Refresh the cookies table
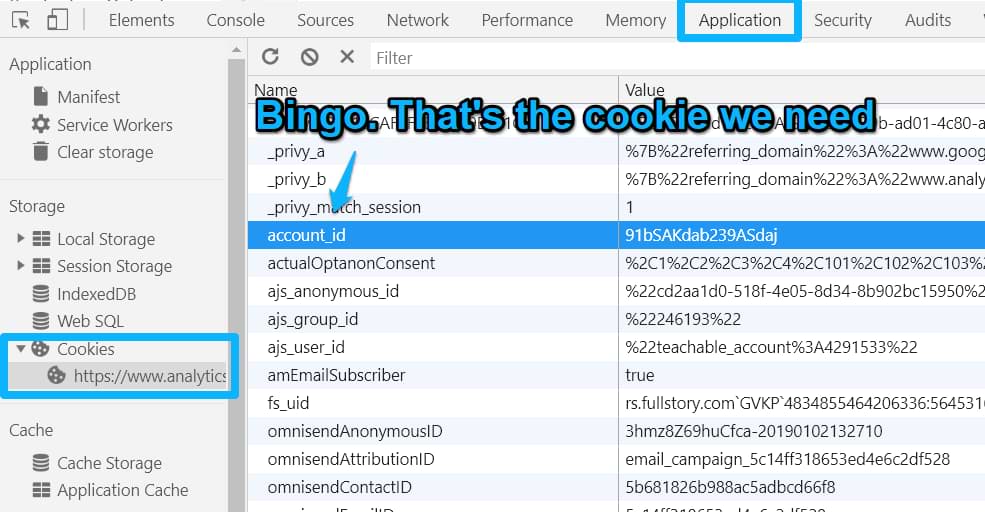The width and height of the screenshot is (985, 512). coord(271,57)
